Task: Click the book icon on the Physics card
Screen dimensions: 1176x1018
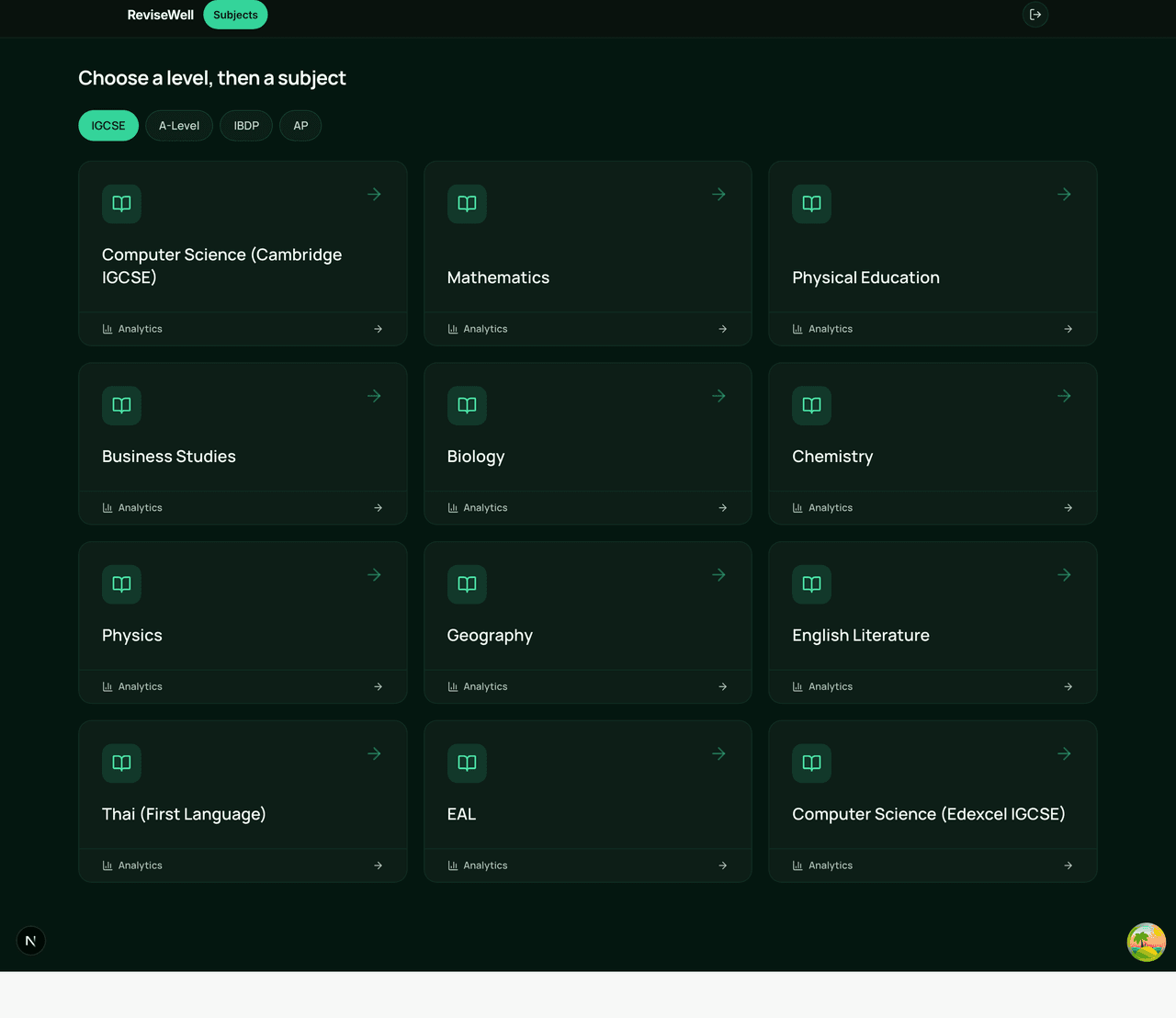Action: (x=121, y=584)
